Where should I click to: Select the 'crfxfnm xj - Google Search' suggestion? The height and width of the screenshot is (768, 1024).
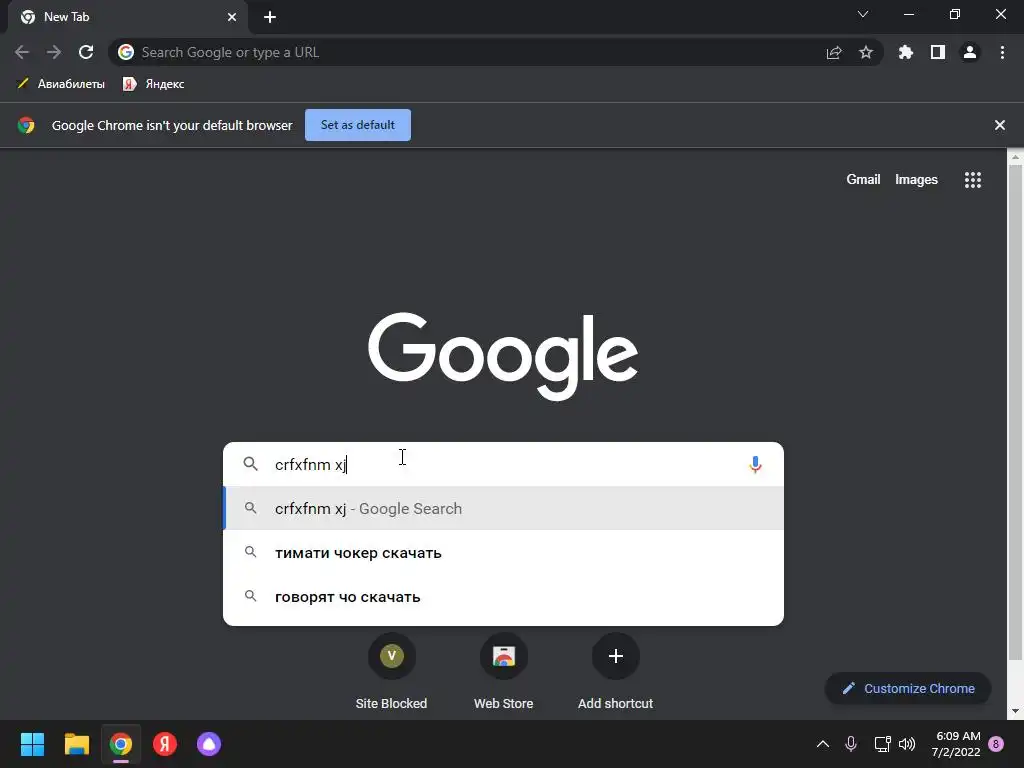point(504,509)
